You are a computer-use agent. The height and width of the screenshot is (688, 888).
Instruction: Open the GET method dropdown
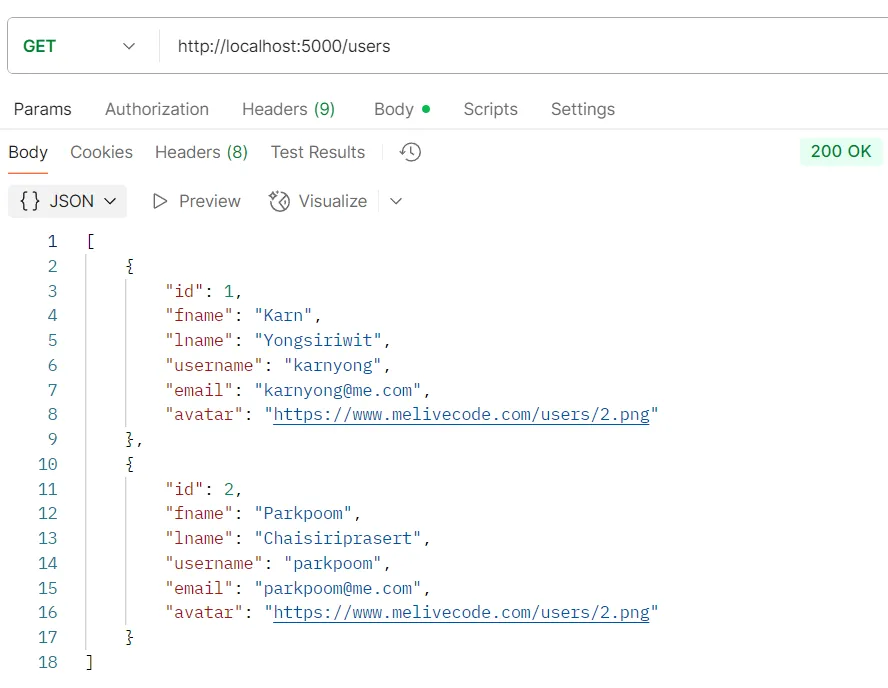[x=127, y=46]
